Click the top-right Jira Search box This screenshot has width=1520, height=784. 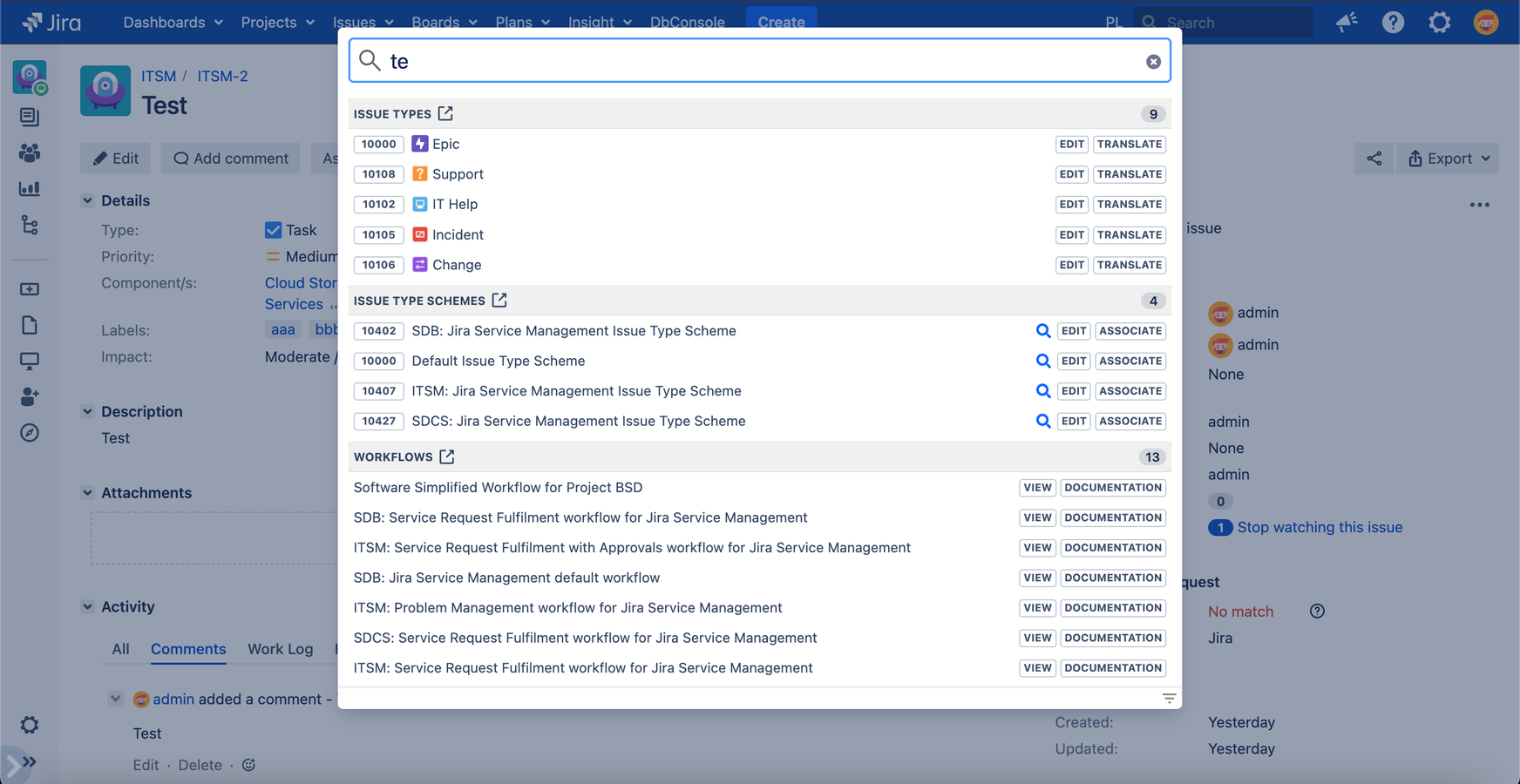coord(1223,22)
